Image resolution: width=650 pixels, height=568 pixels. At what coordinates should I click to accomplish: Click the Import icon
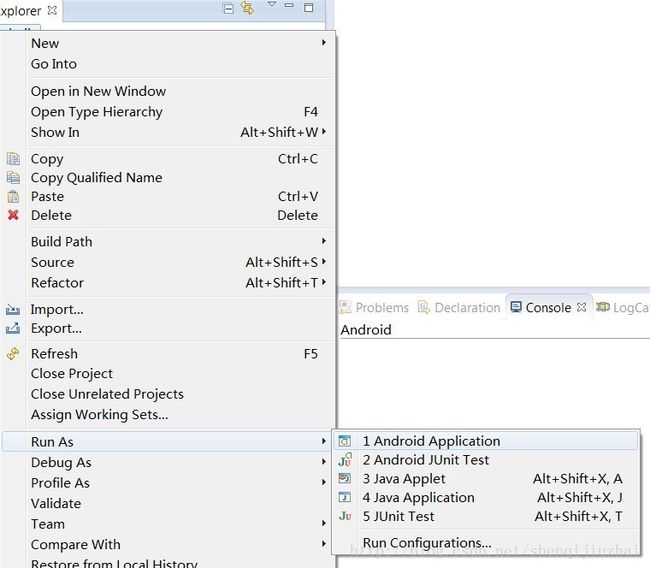point(13,309)
